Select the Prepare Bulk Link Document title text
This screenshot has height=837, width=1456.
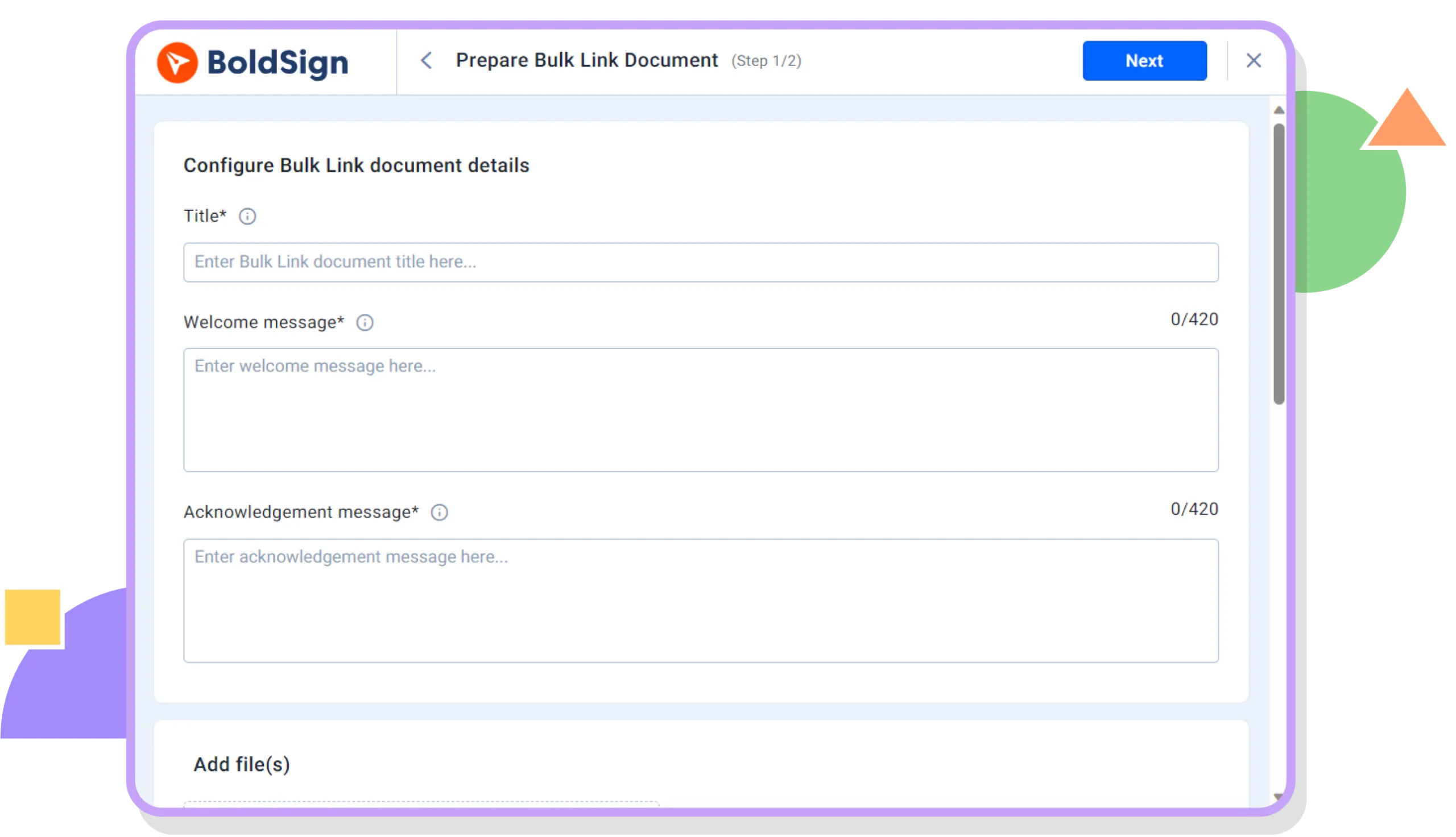point(586,60)
